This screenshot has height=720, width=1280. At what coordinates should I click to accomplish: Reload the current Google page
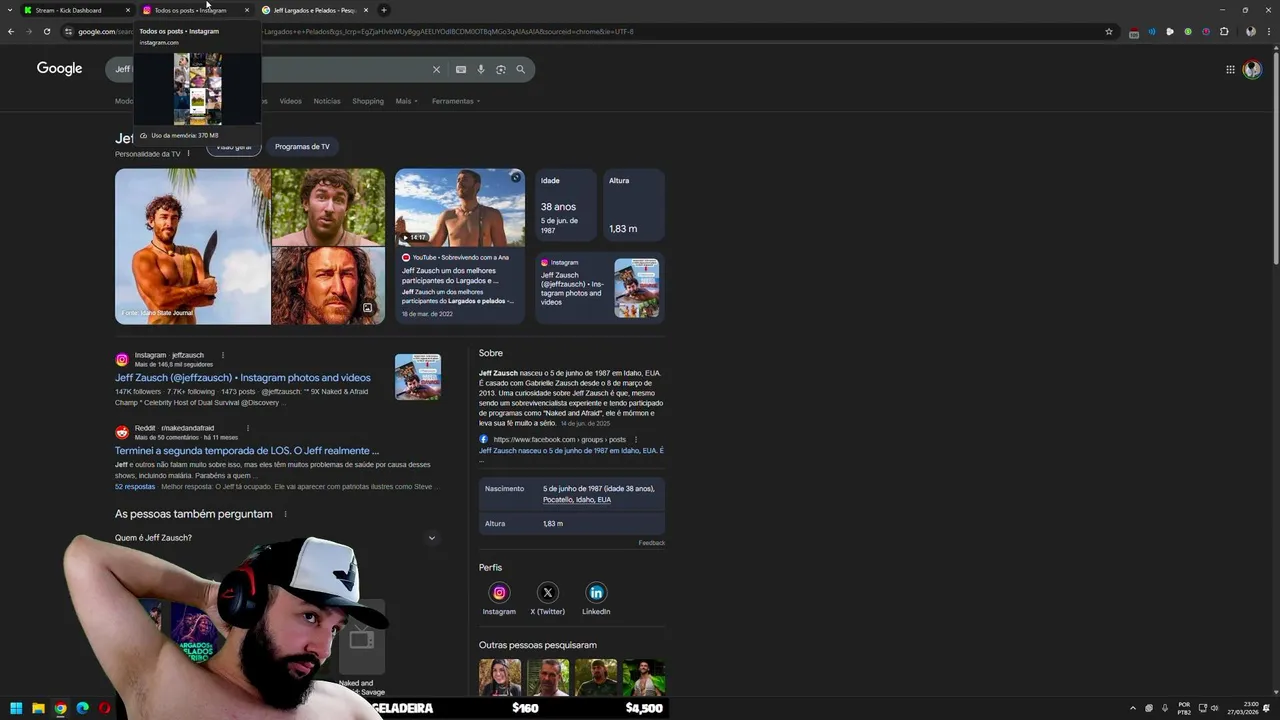click(47, 31)
